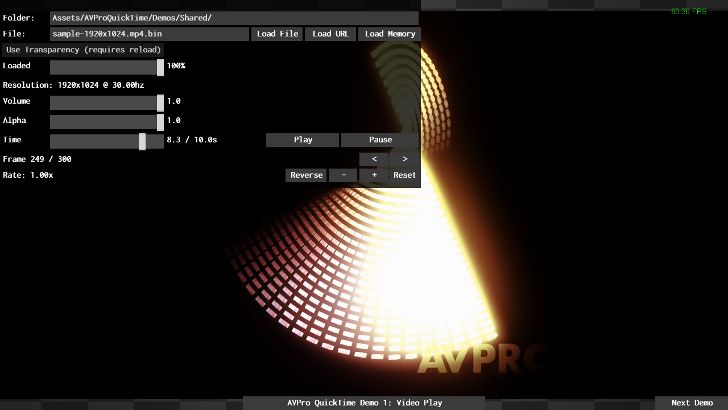Click the Volume 1.0 value text
728x410 pixels.
174,101
